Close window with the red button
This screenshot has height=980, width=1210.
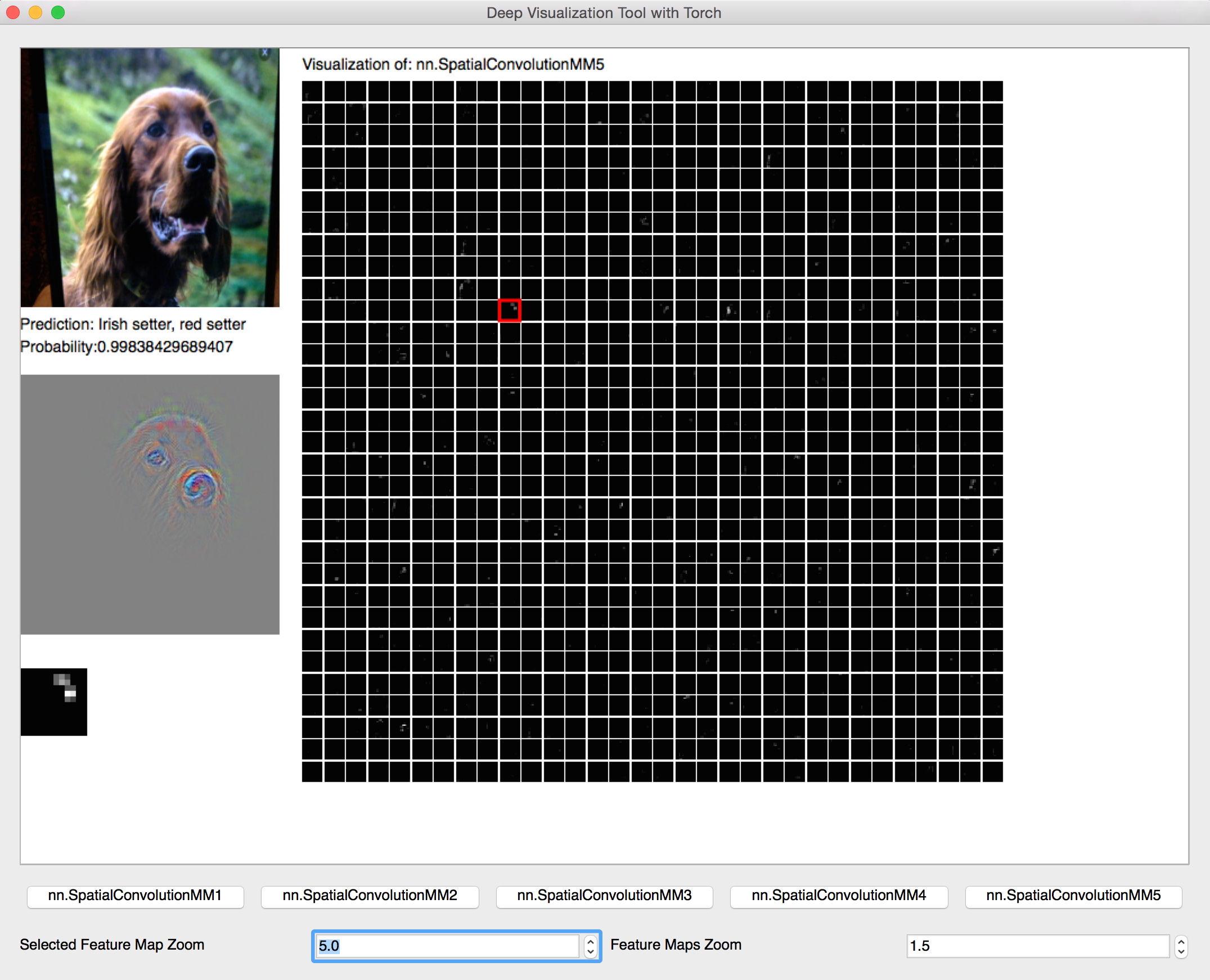[x=13, y=12]
